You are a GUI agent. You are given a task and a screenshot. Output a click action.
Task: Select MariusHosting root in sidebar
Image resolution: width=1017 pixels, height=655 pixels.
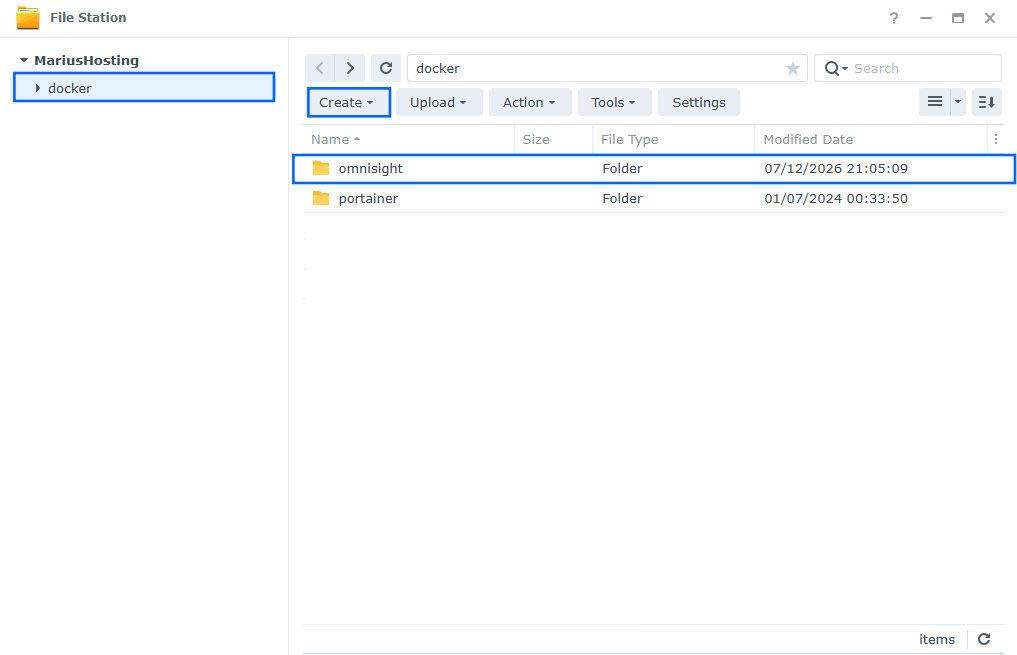(x=86, y=60)
